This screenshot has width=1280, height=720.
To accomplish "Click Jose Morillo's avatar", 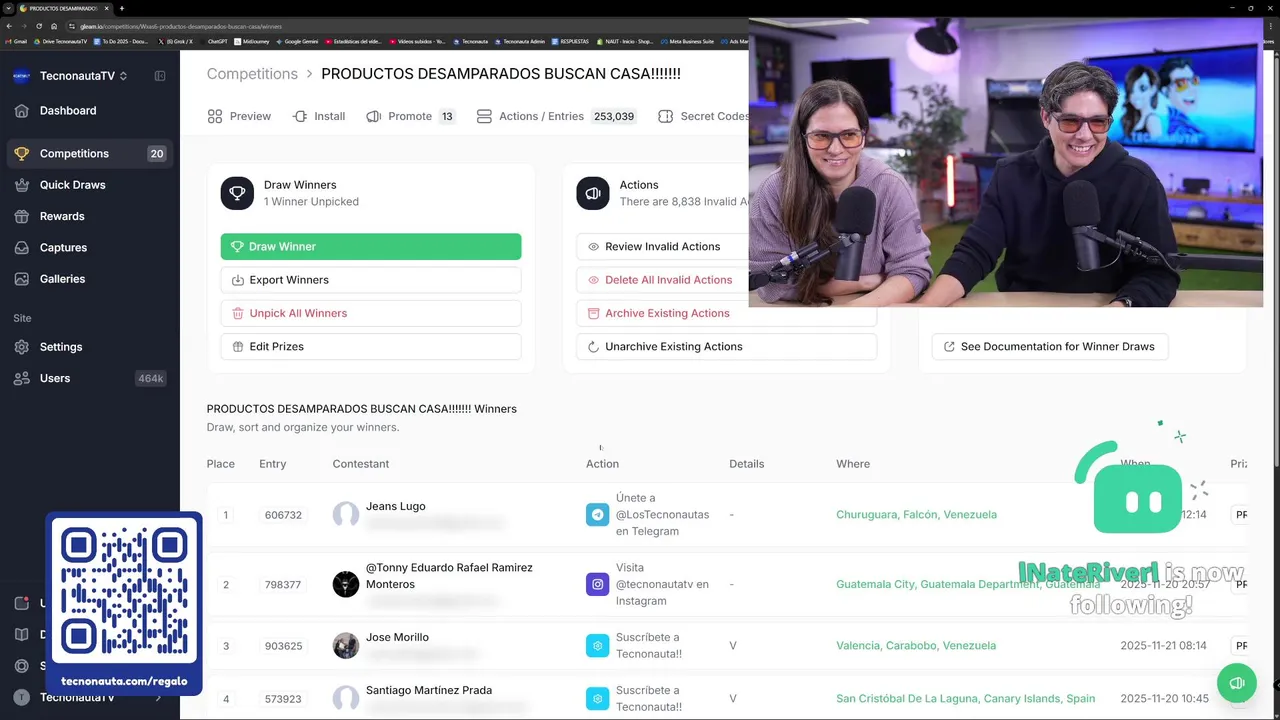I will (x=346, y=646).
